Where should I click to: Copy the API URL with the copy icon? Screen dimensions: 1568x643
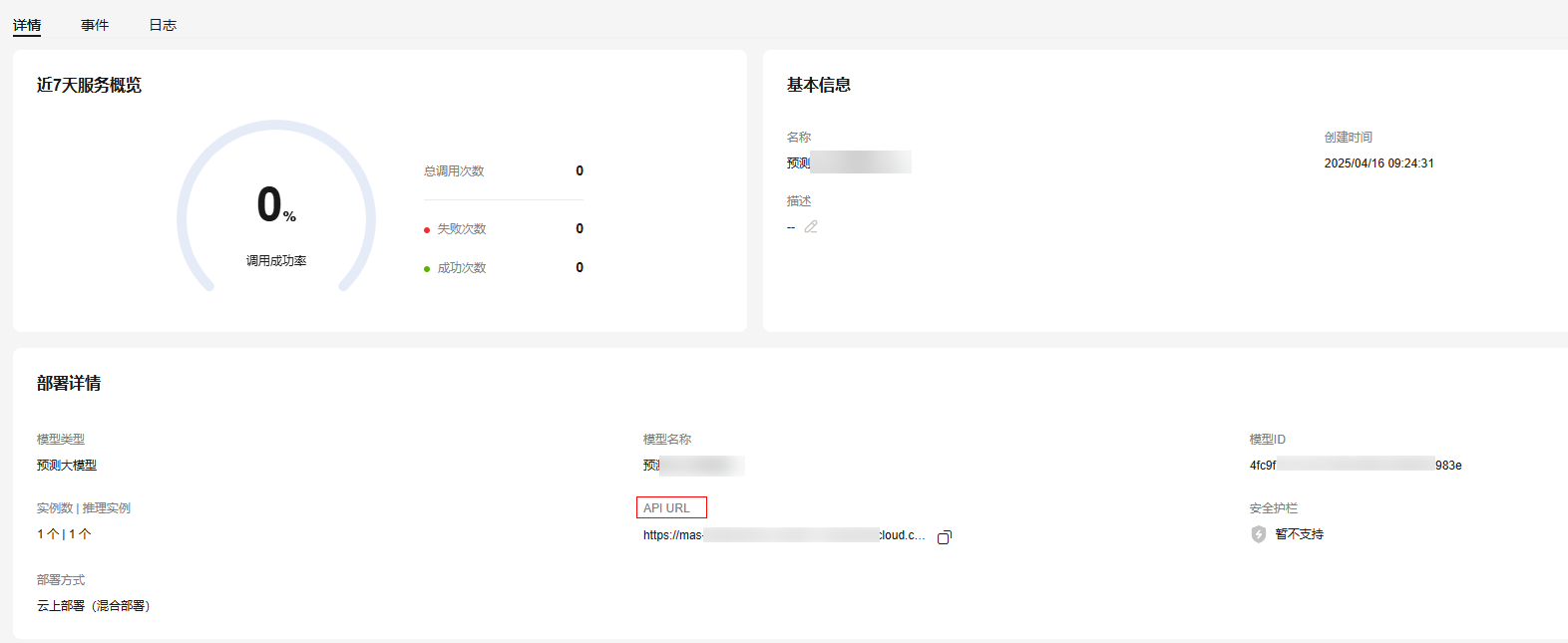point(945,536)
